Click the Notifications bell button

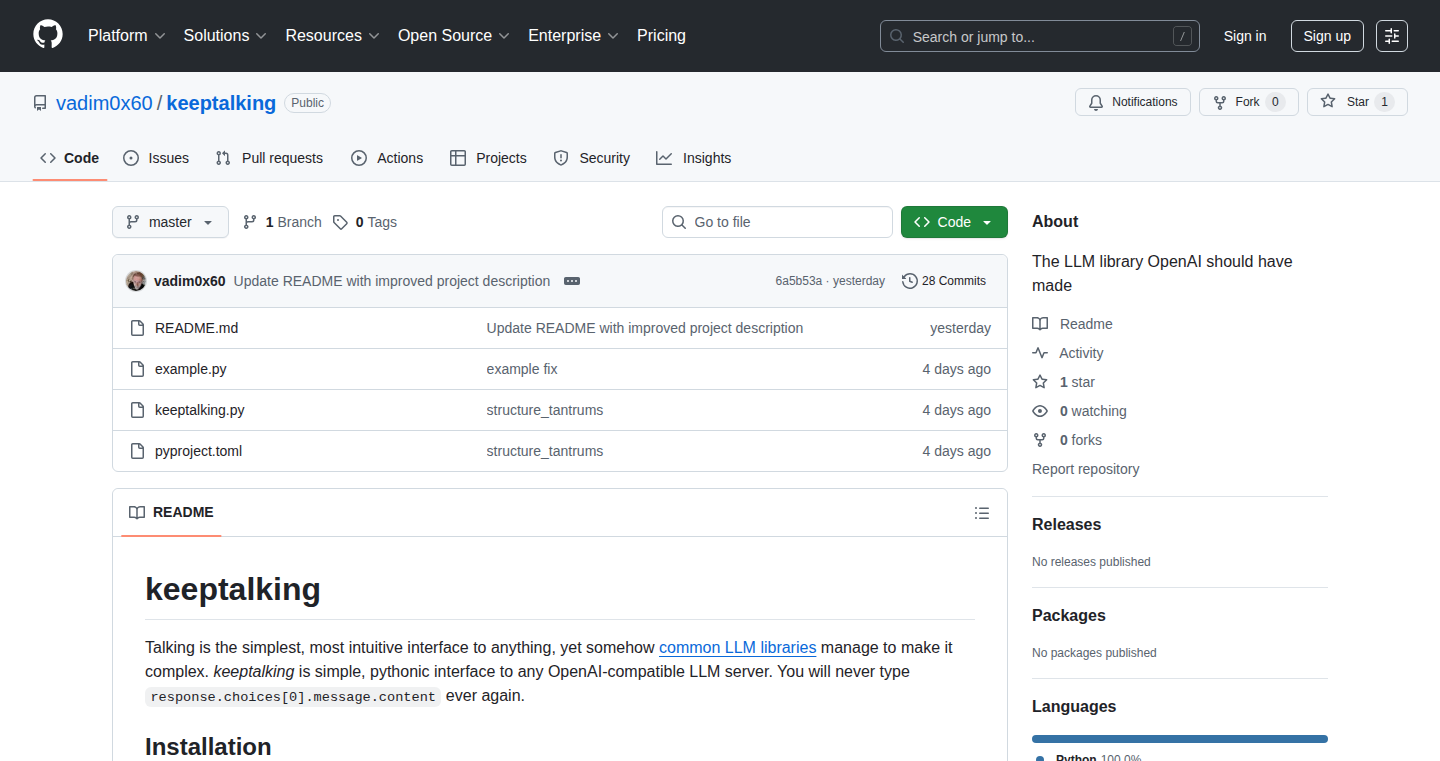tap(1133, 102)
